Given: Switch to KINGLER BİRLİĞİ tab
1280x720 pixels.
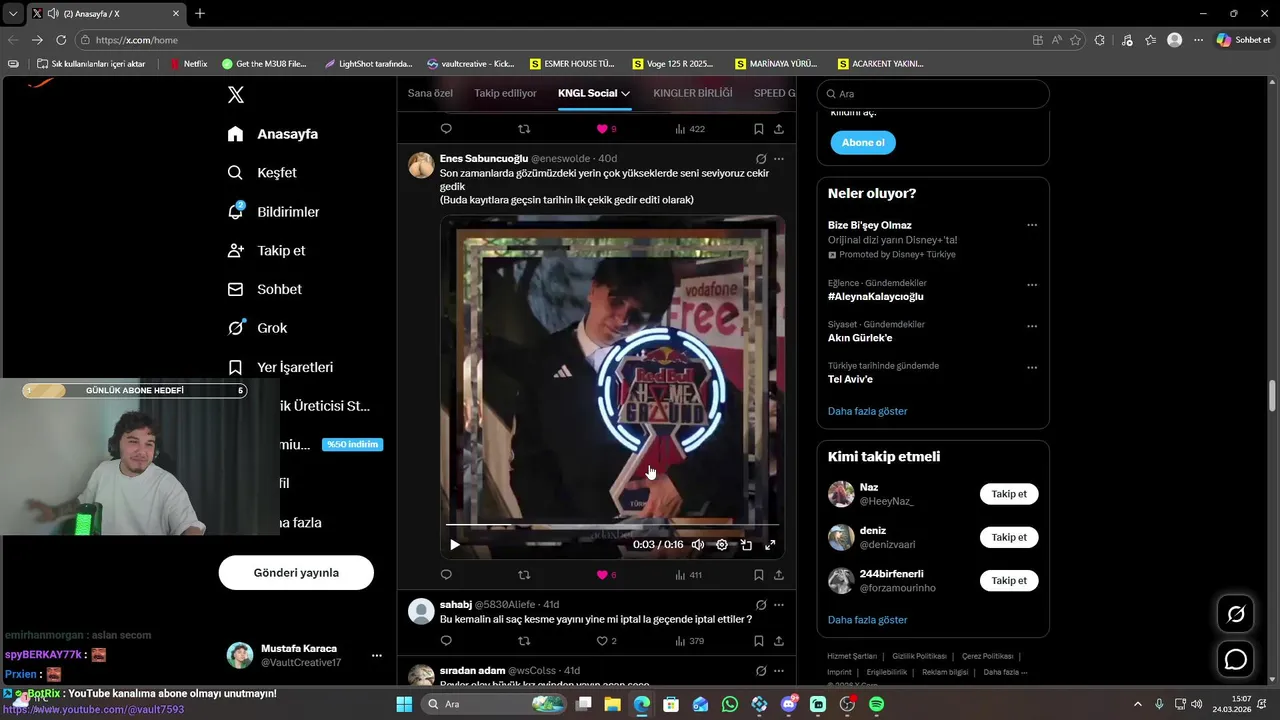Looking at the screenshot, I should 692,93.
